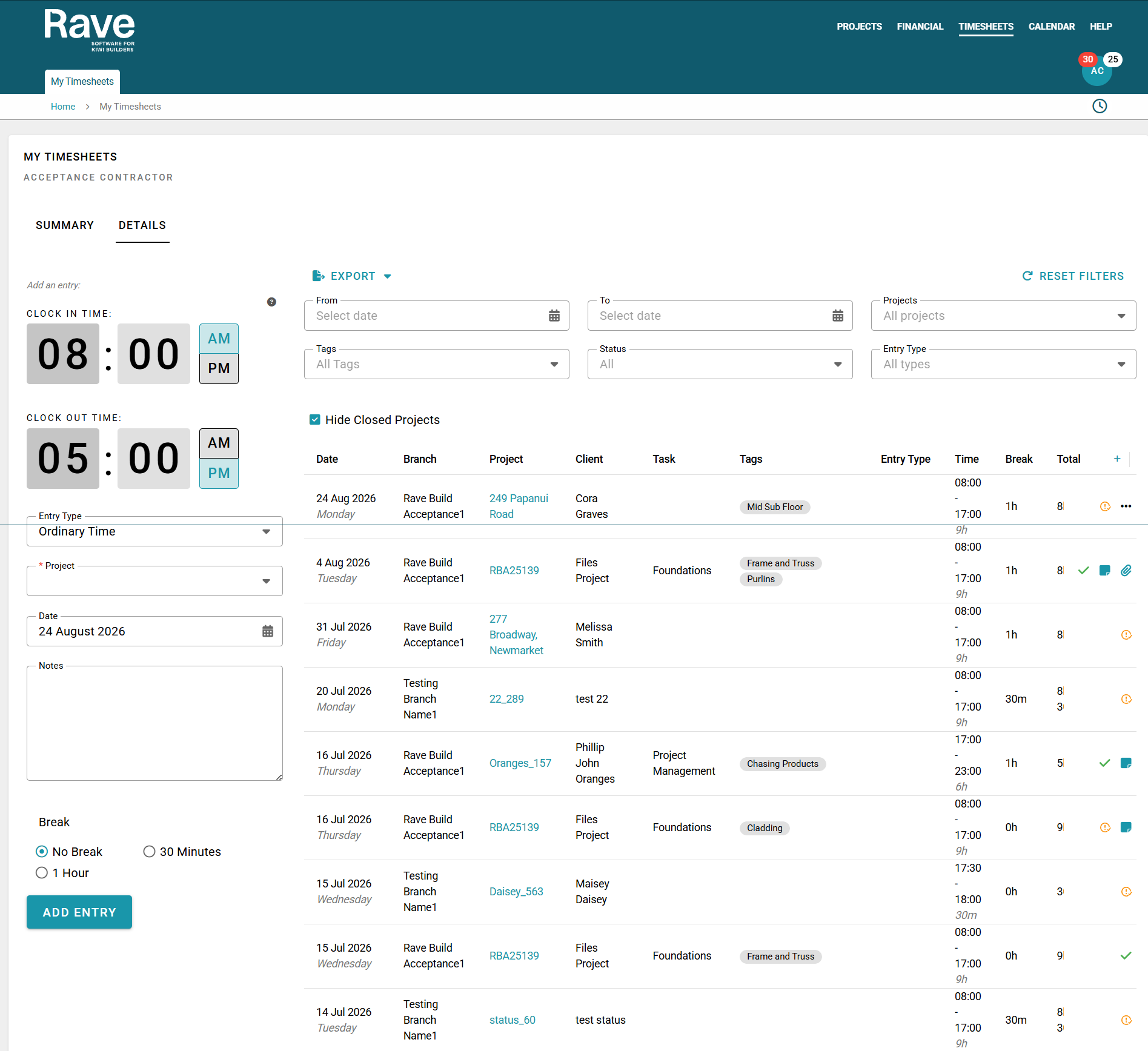Open the note icon on the Oranges_157 row
Image resolution: width=1148 pixels, height=1051 pixels.
(1126, 763)
